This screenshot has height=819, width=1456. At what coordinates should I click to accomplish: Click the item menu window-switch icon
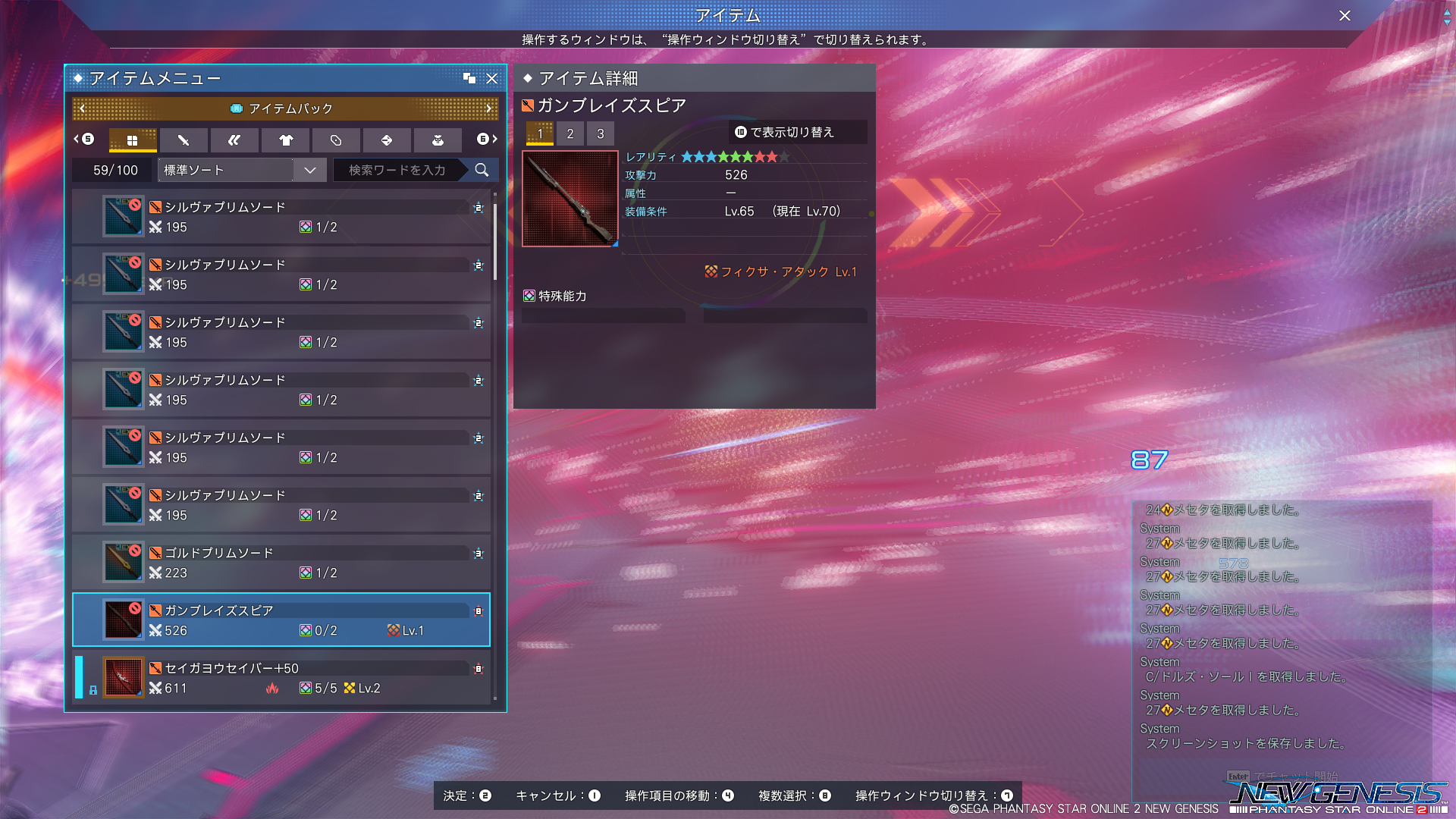click(x=469, y=78)
